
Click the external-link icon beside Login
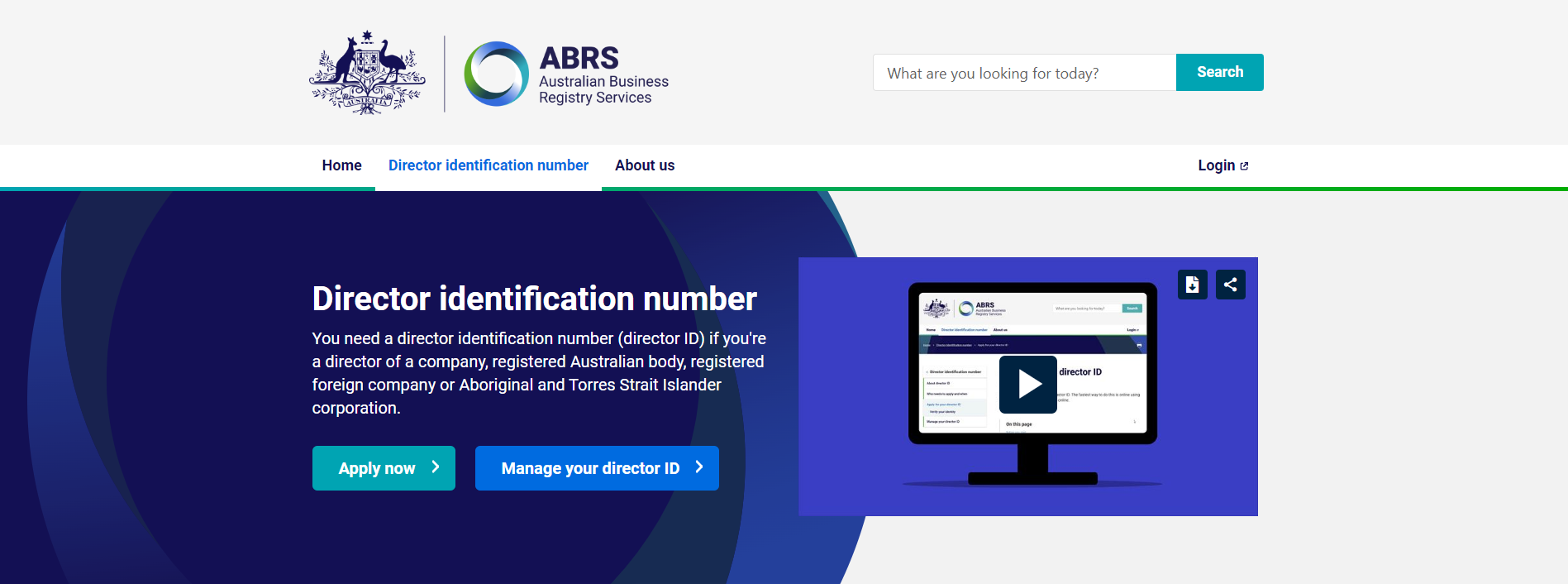click(1244, 166)
